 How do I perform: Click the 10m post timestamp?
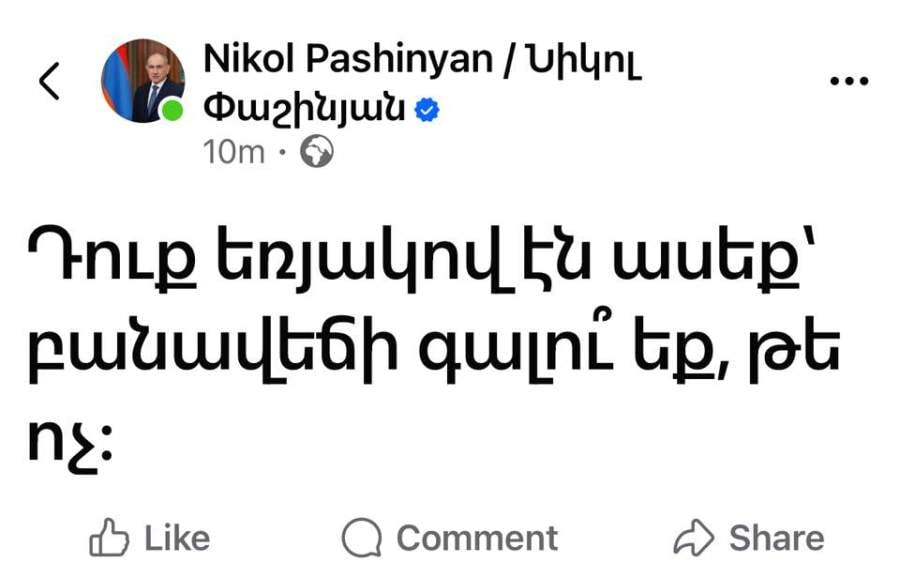[234, 152]
